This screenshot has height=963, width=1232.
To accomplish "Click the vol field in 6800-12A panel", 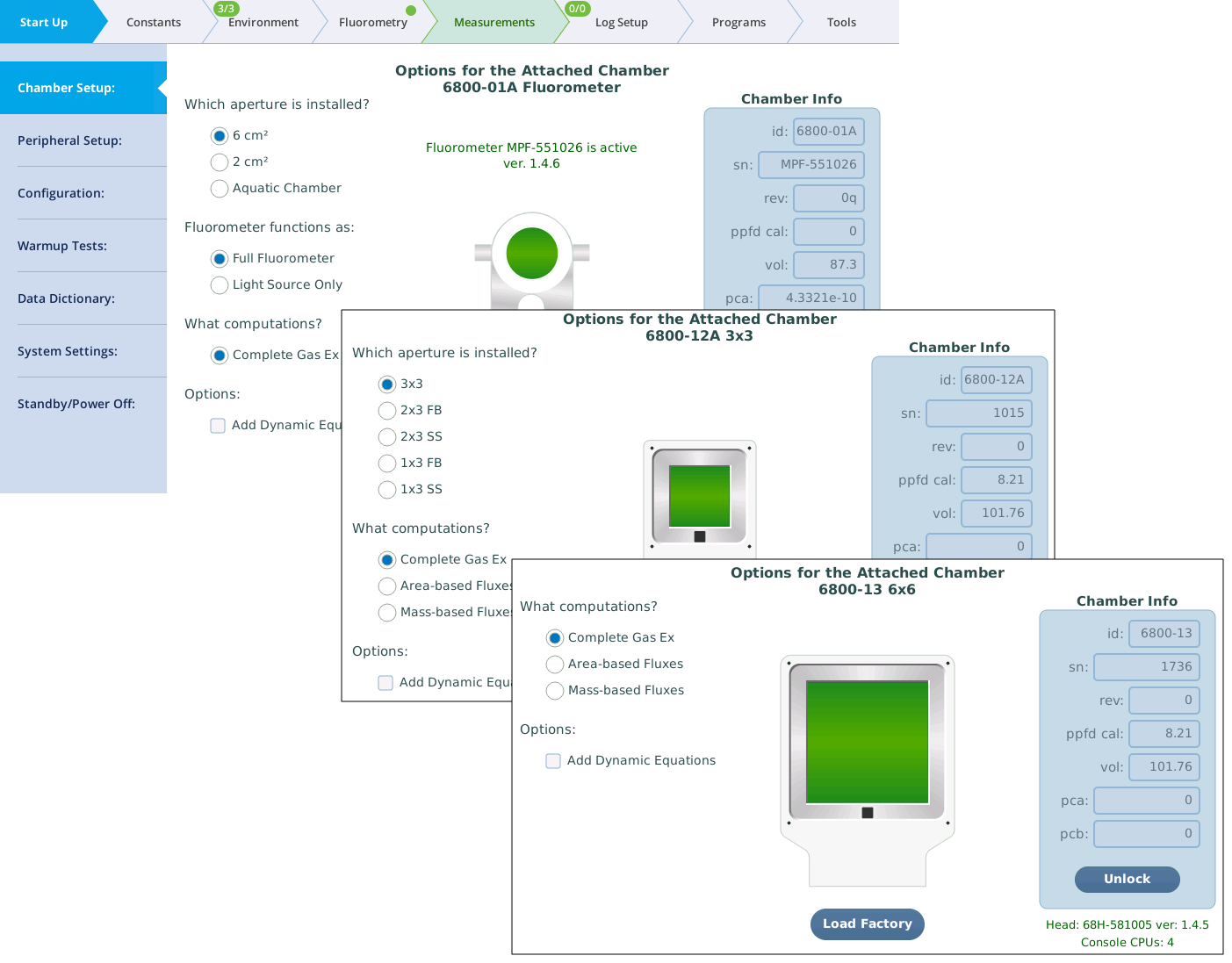I will coord(997,514).
